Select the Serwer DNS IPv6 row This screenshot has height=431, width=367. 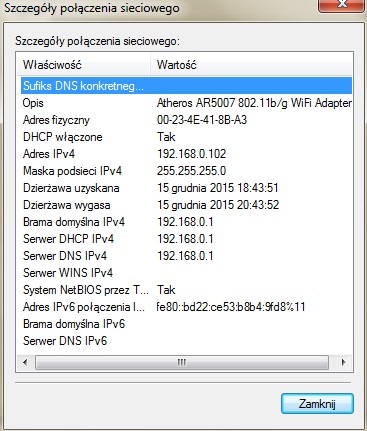click(186, 341)
